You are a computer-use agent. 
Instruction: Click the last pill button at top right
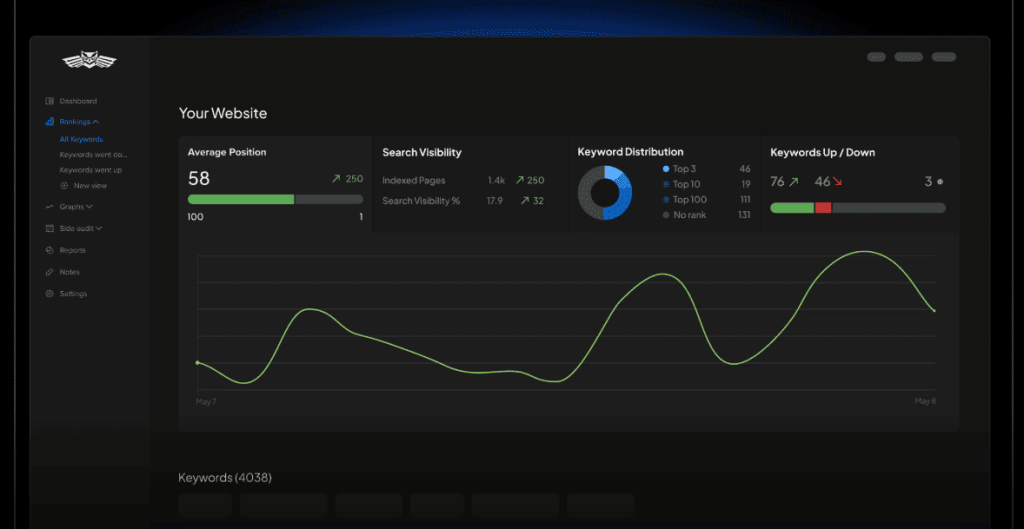pos(943,57)
